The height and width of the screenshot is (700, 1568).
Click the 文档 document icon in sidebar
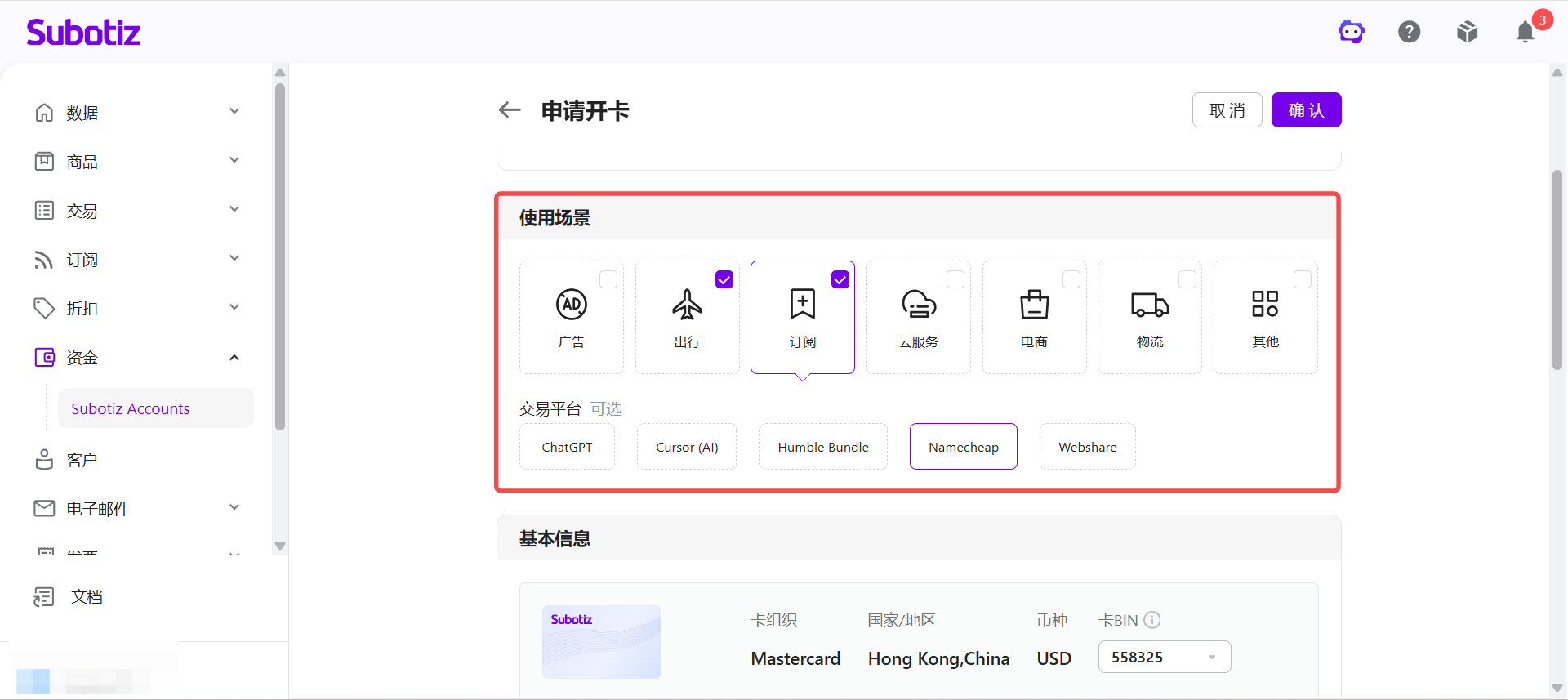coord(44,597)
